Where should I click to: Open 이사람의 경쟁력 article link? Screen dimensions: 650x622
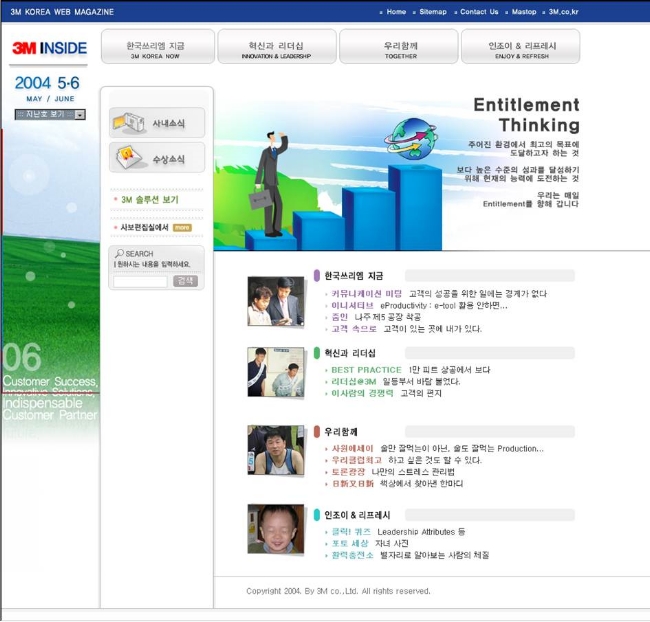[386, 393]
